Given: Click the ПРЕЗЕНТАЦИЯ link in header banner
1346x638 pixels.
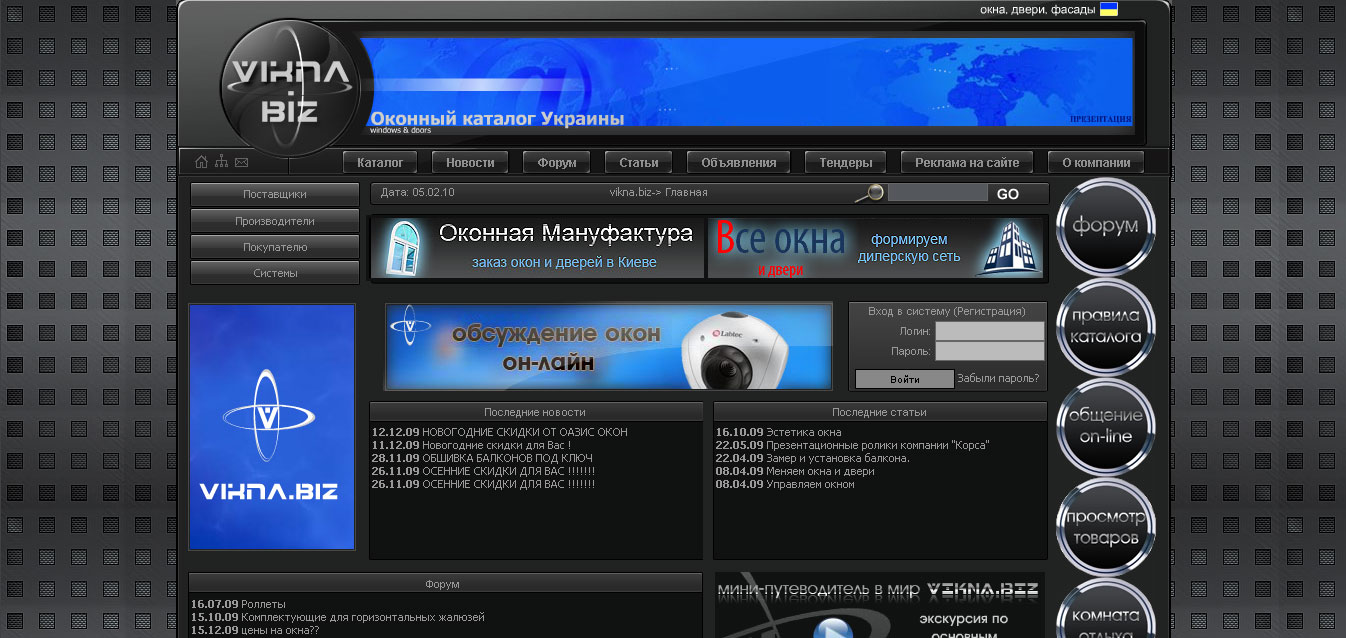Looking at the screenshot, I should click(1101, 118).
